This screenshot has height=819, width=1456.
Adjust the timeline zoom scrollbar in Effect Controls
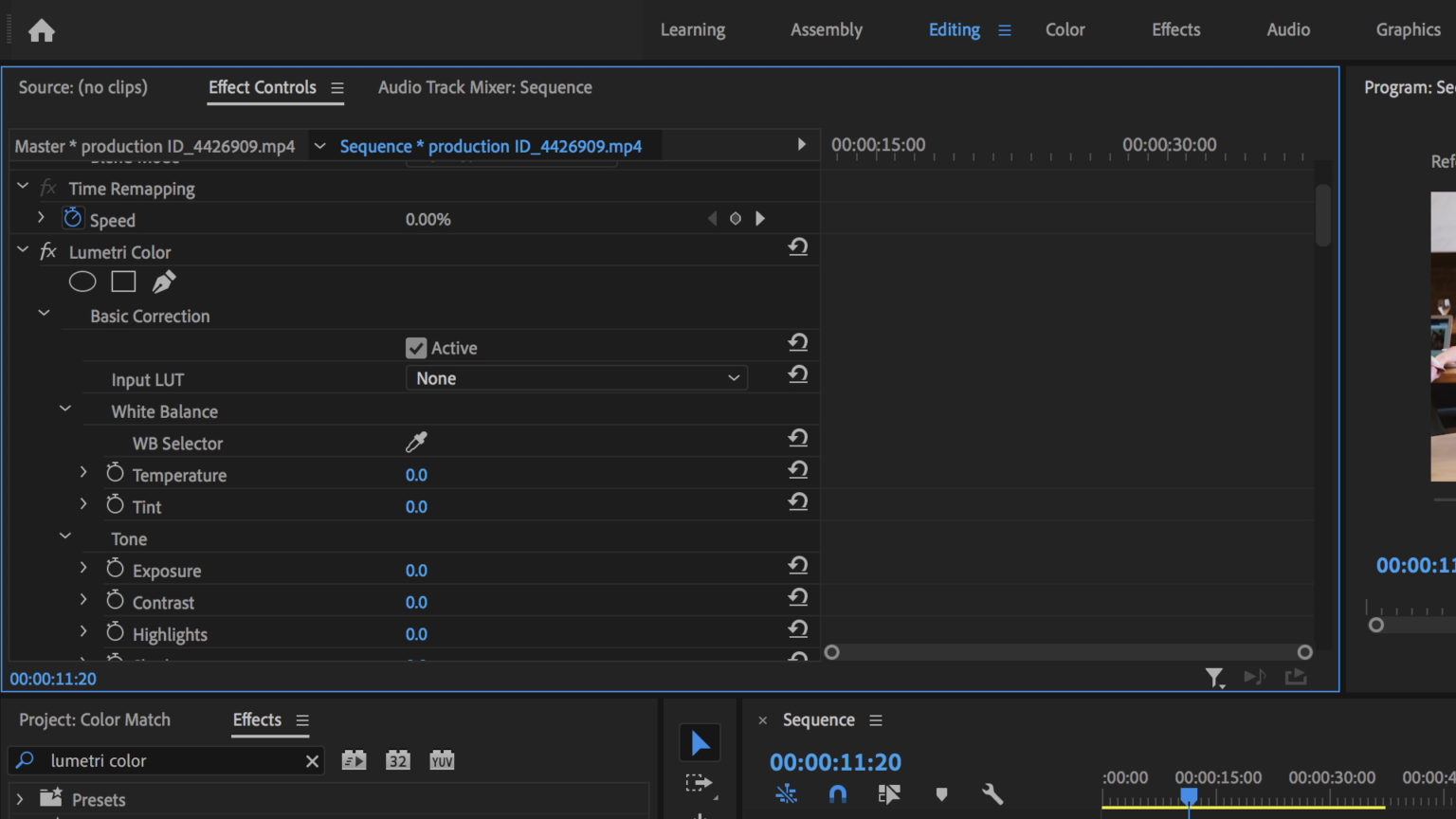[1068, 652]
